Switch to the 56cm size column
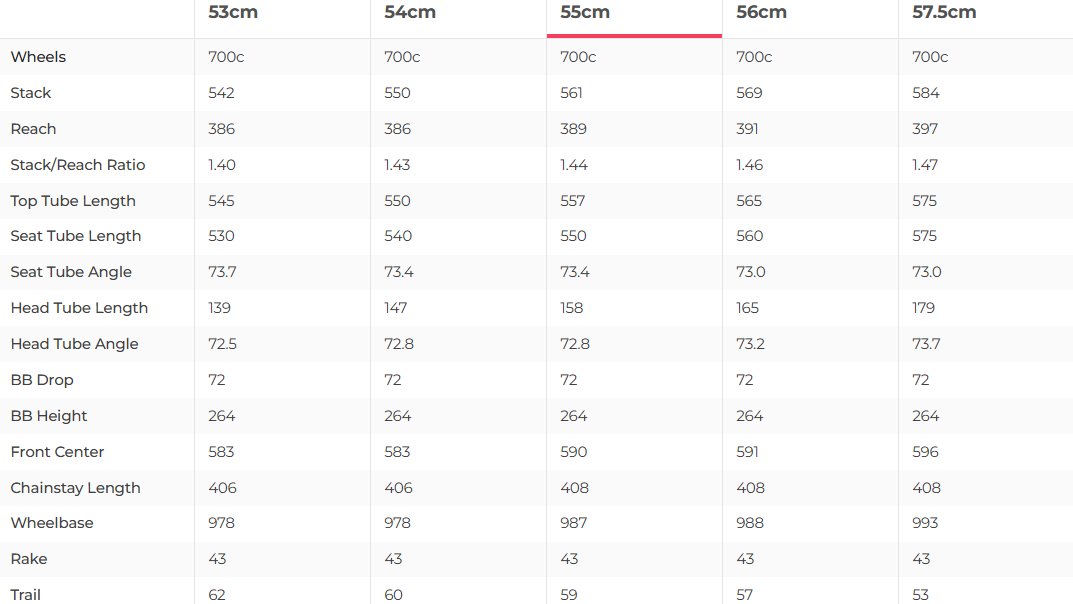This screenshot has height=604, width=1073. (x=761, y=13)
